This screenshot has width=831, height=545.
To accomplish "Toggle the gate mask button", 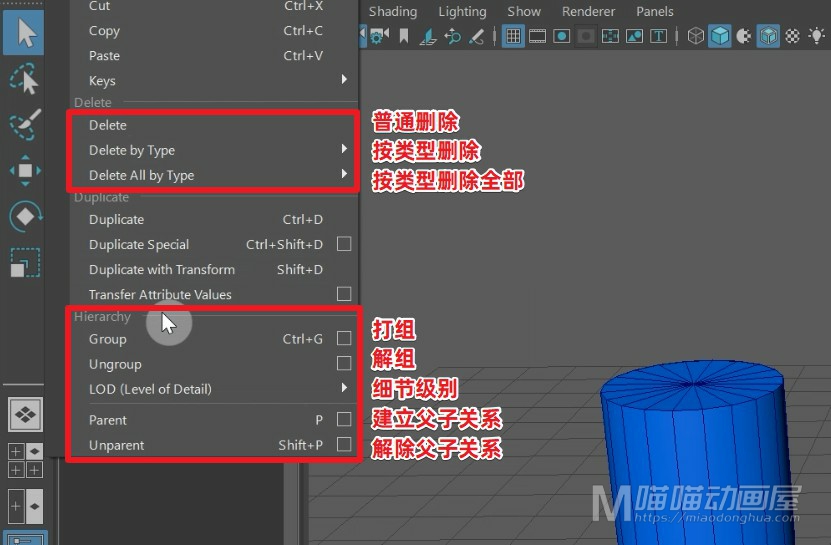I will [x=586, y=36].
